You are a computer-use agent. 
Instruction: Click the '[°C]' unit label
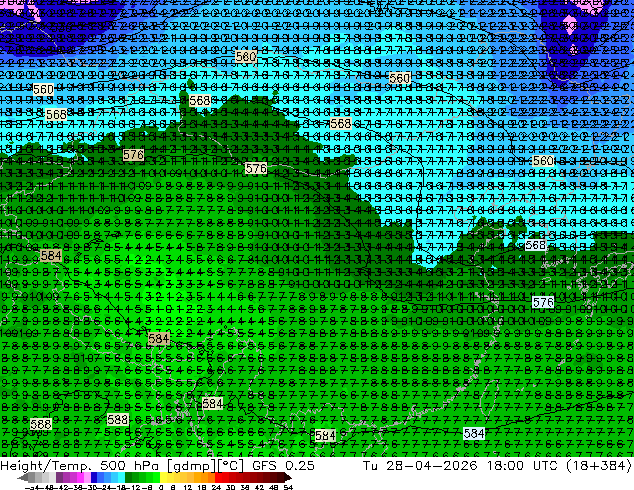[231, 466]
